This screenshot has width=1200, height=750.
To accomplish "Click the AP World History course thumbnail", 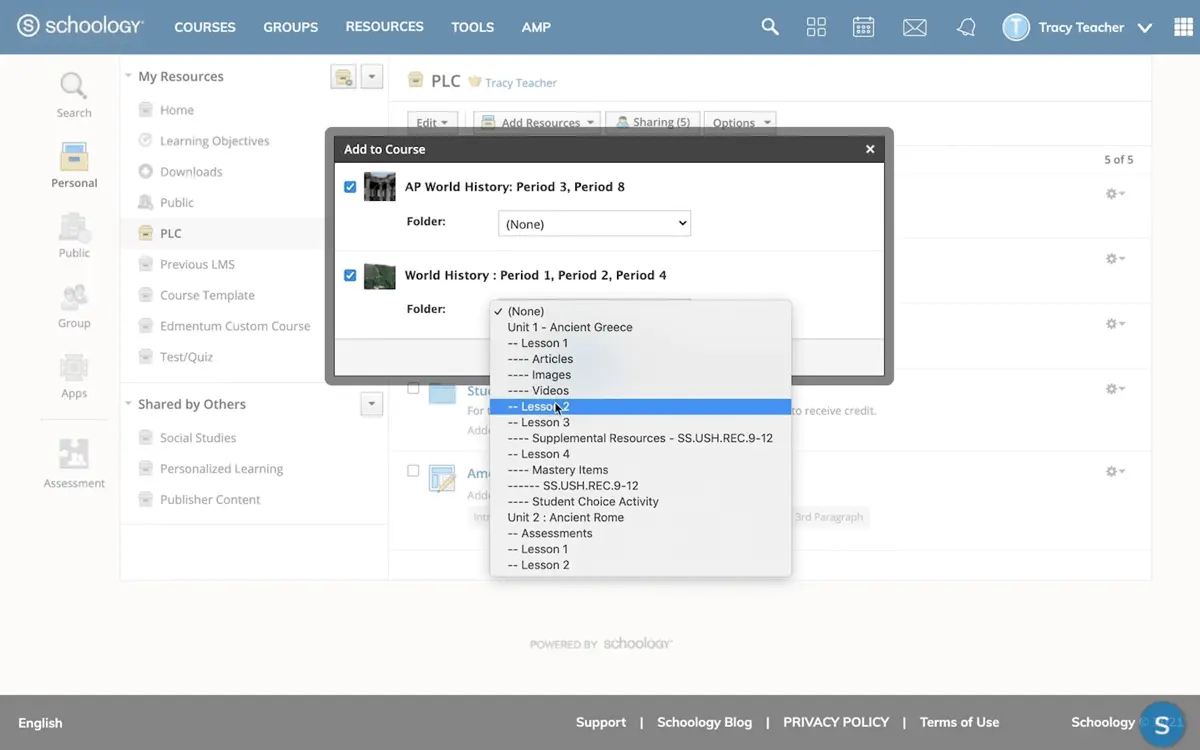I will (380, 187).
